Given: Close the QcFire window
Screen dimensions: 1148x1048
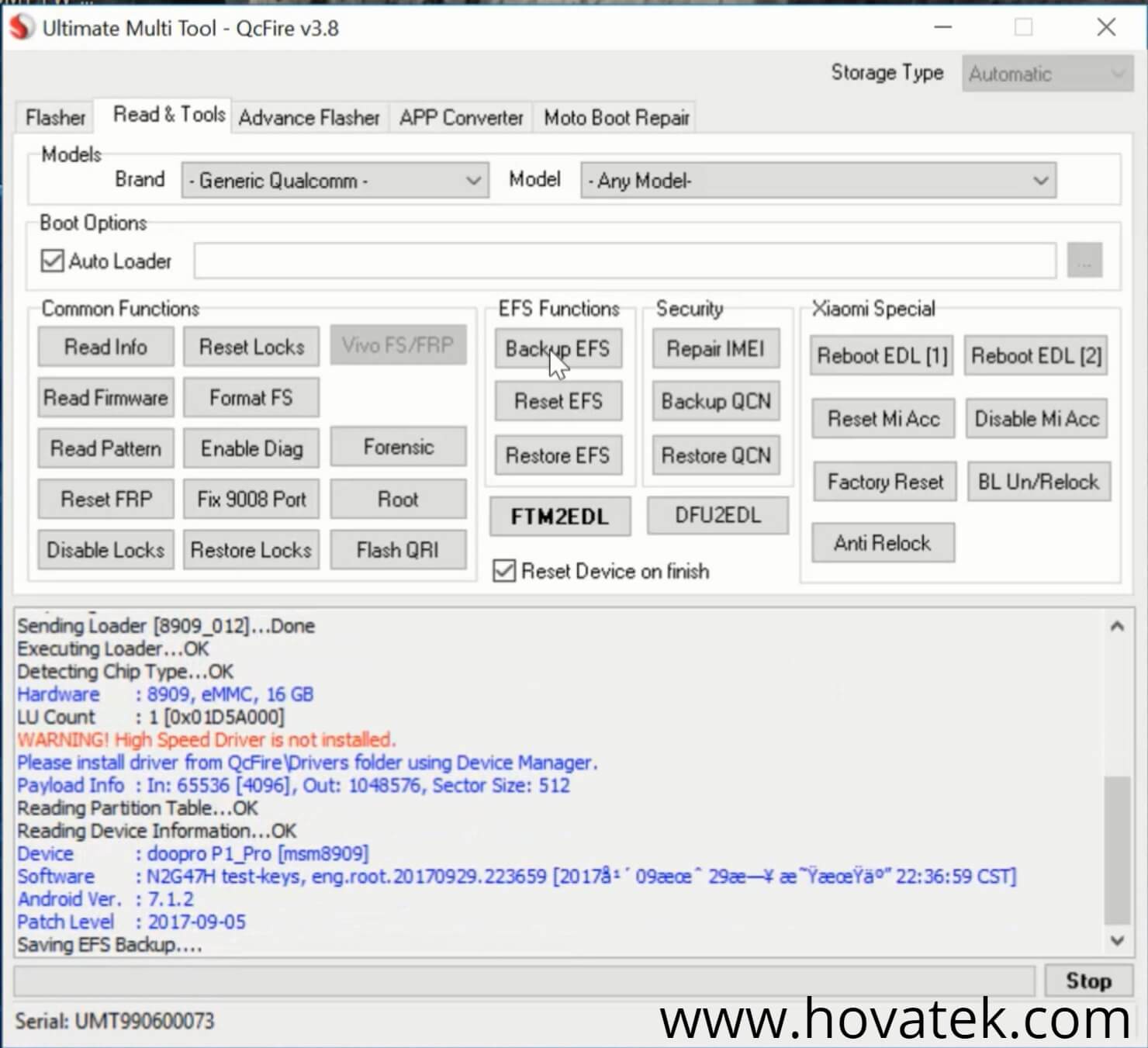Looking at the screenshot, I should coord(1107,27).
